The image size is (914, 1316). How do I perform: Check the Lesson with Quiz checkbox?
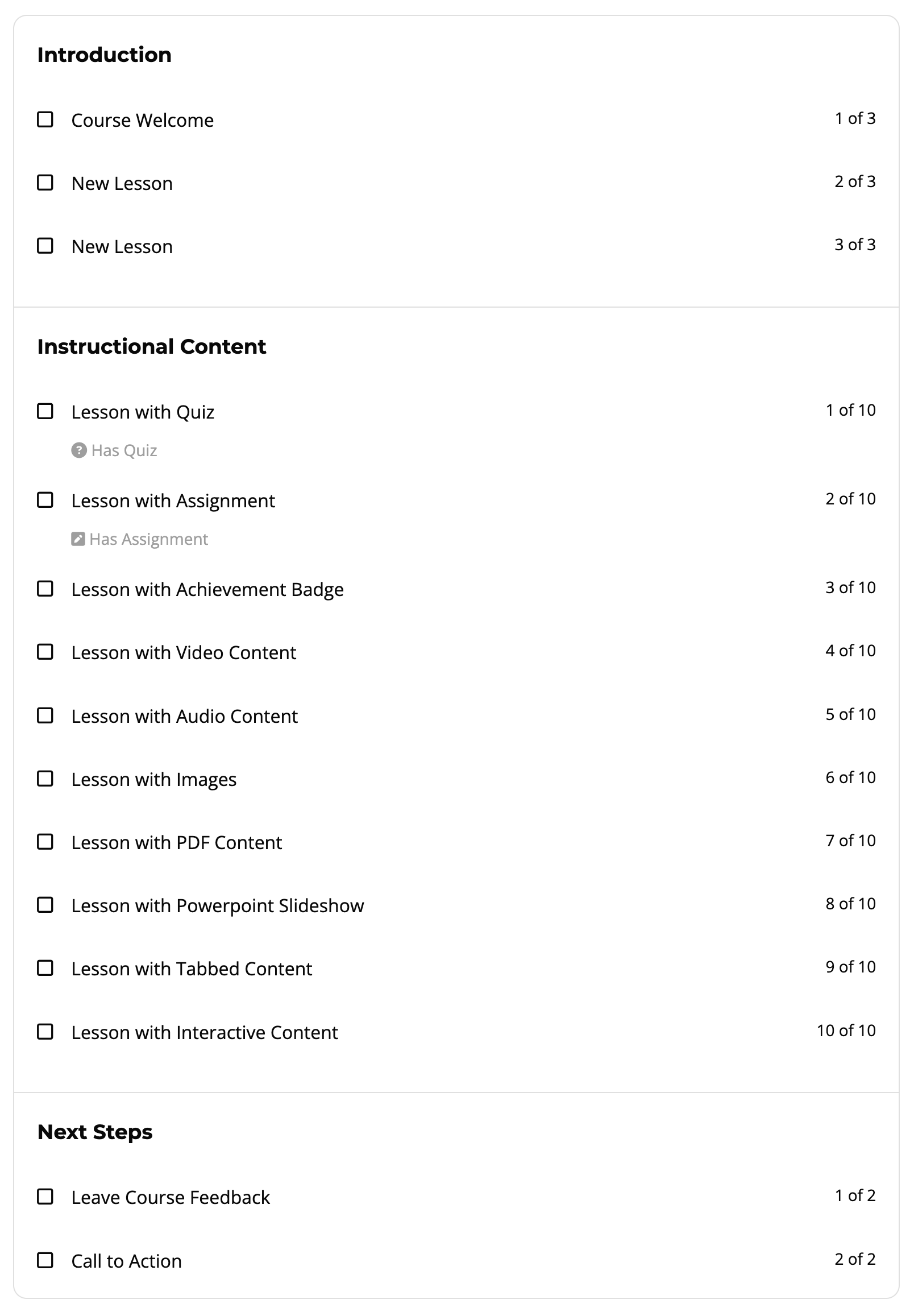45,411
